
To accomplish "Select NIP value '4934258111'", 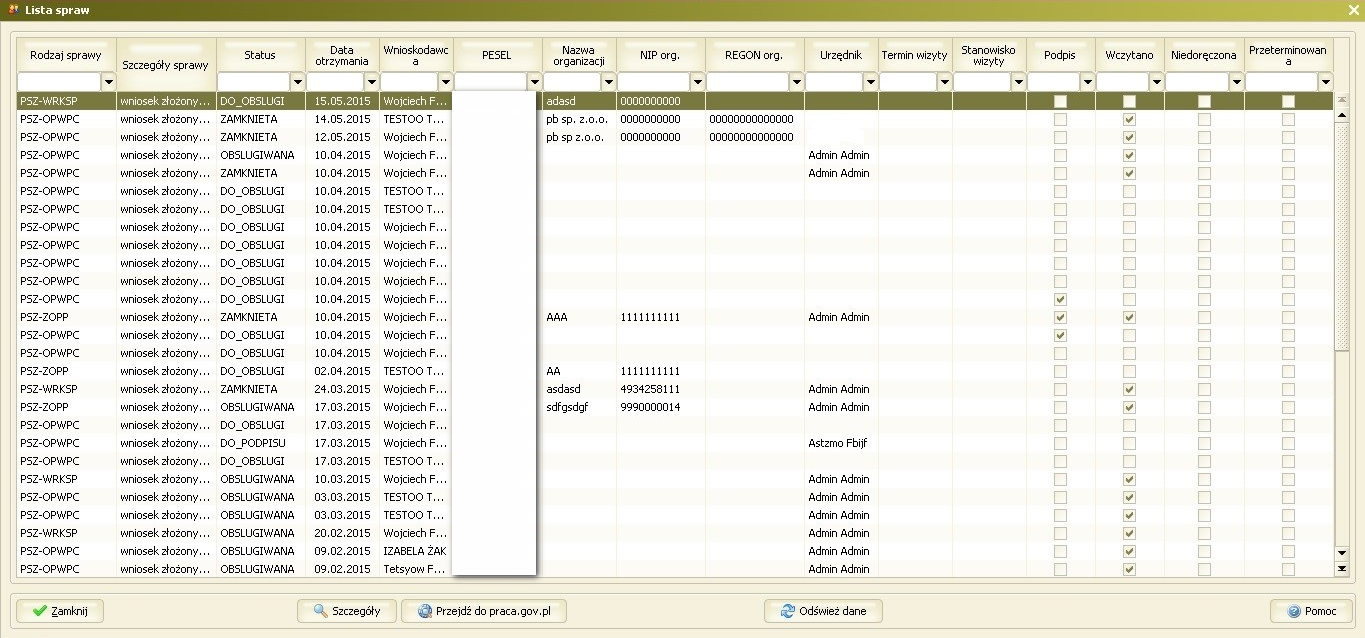I will [x=650, y=389].
